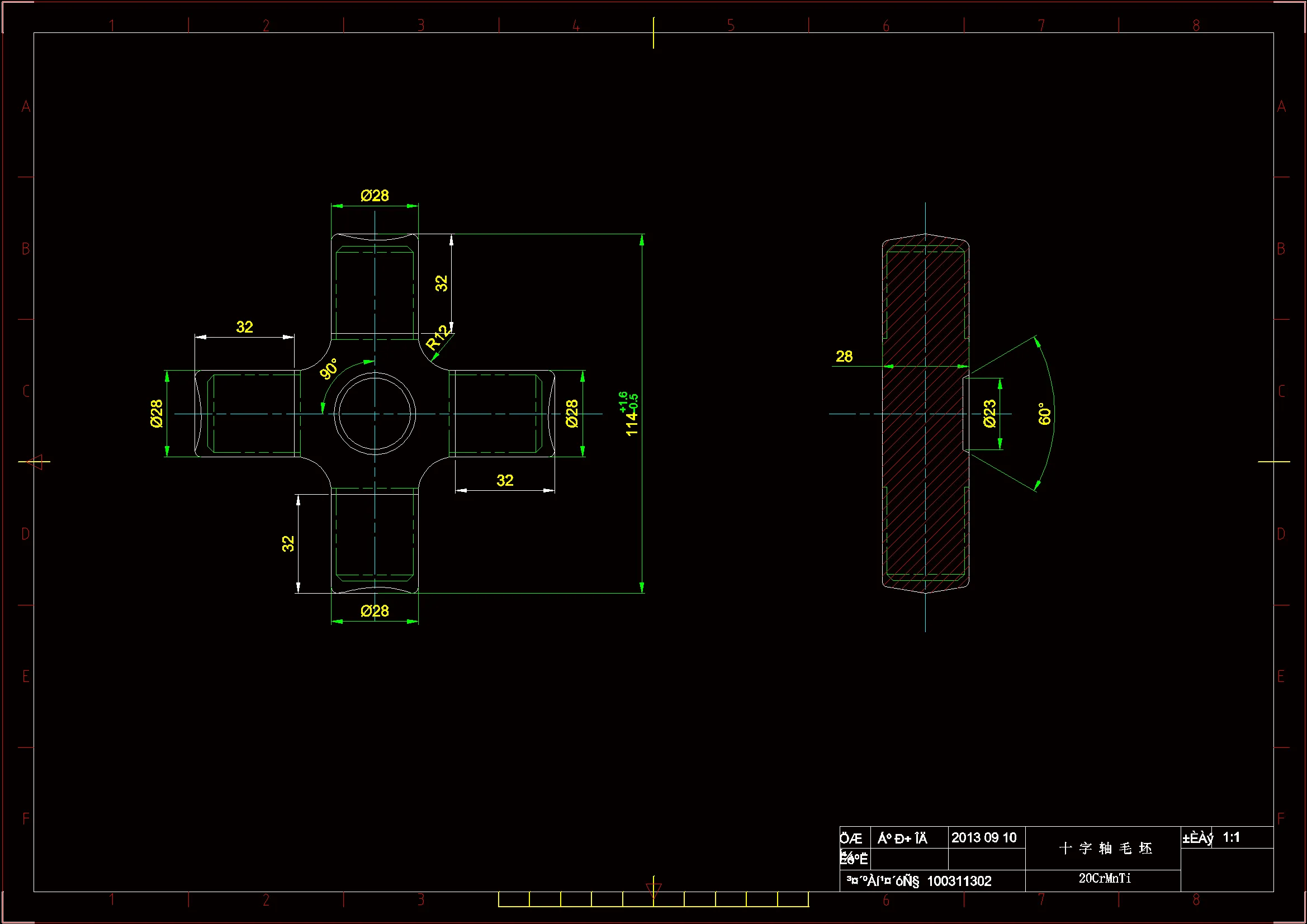Viewport: 1307px width, 924px height.
Task: Click the Ø28 dimension below the cross
Action: pyautogui.click(x=375, y=611)
